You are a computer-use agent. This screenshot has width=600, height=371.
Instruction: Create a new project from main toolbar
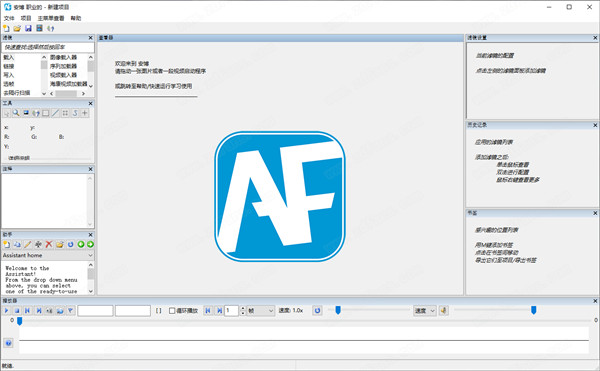(x=7, y=28)
